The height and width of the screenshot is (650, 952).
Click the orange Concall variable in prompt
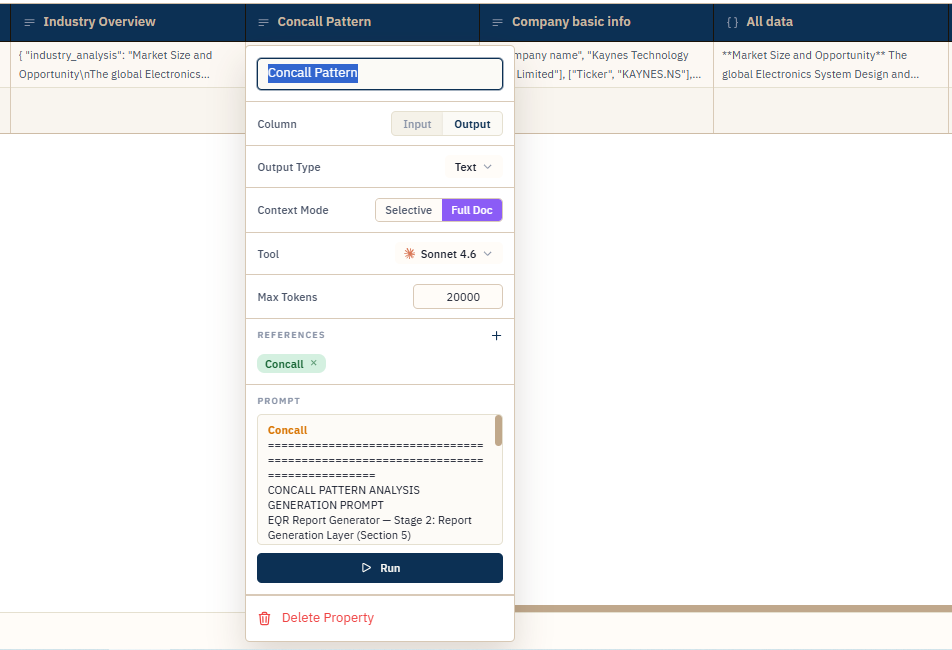click(287, 430)
